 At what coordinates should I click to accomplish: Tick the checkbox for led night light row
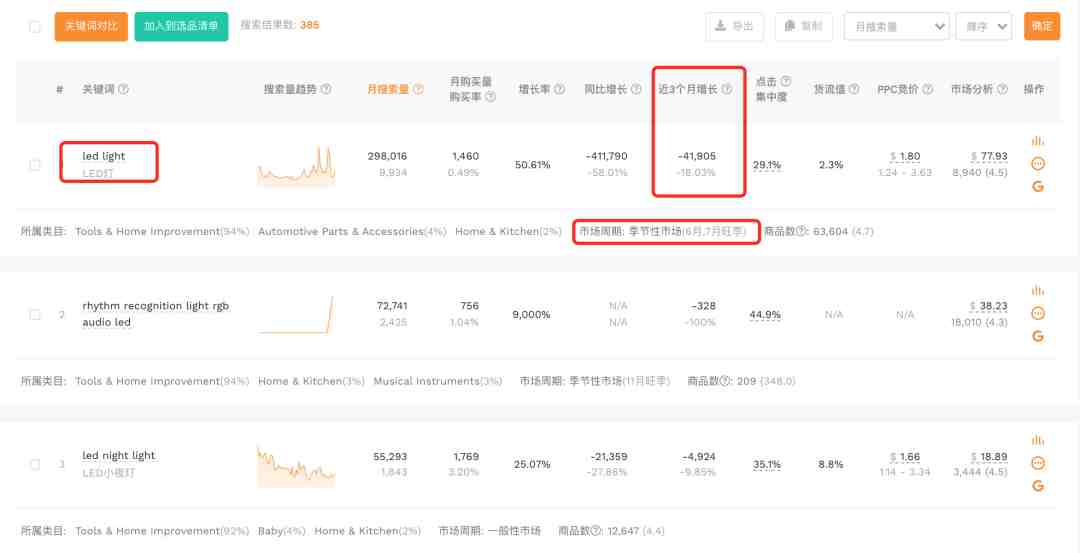pos(34,464)
